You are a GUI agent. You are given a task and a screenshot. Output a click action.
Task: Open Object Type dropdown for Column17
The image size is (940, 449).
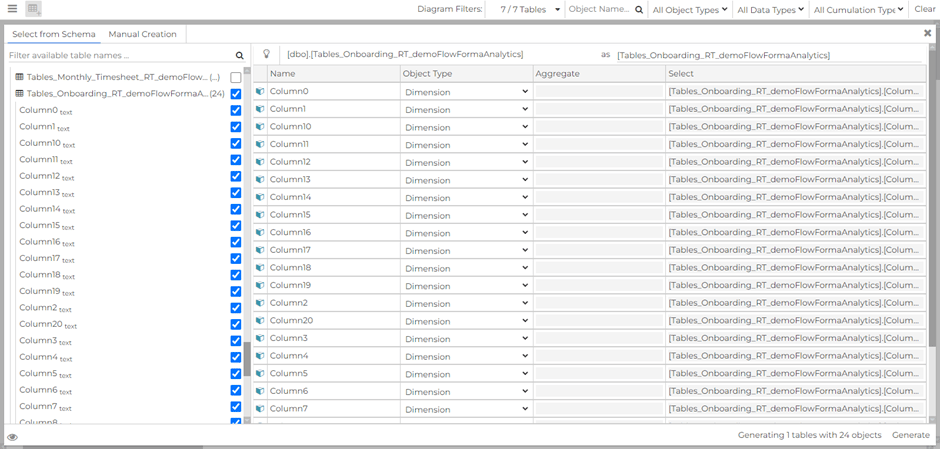coord(466,251)
